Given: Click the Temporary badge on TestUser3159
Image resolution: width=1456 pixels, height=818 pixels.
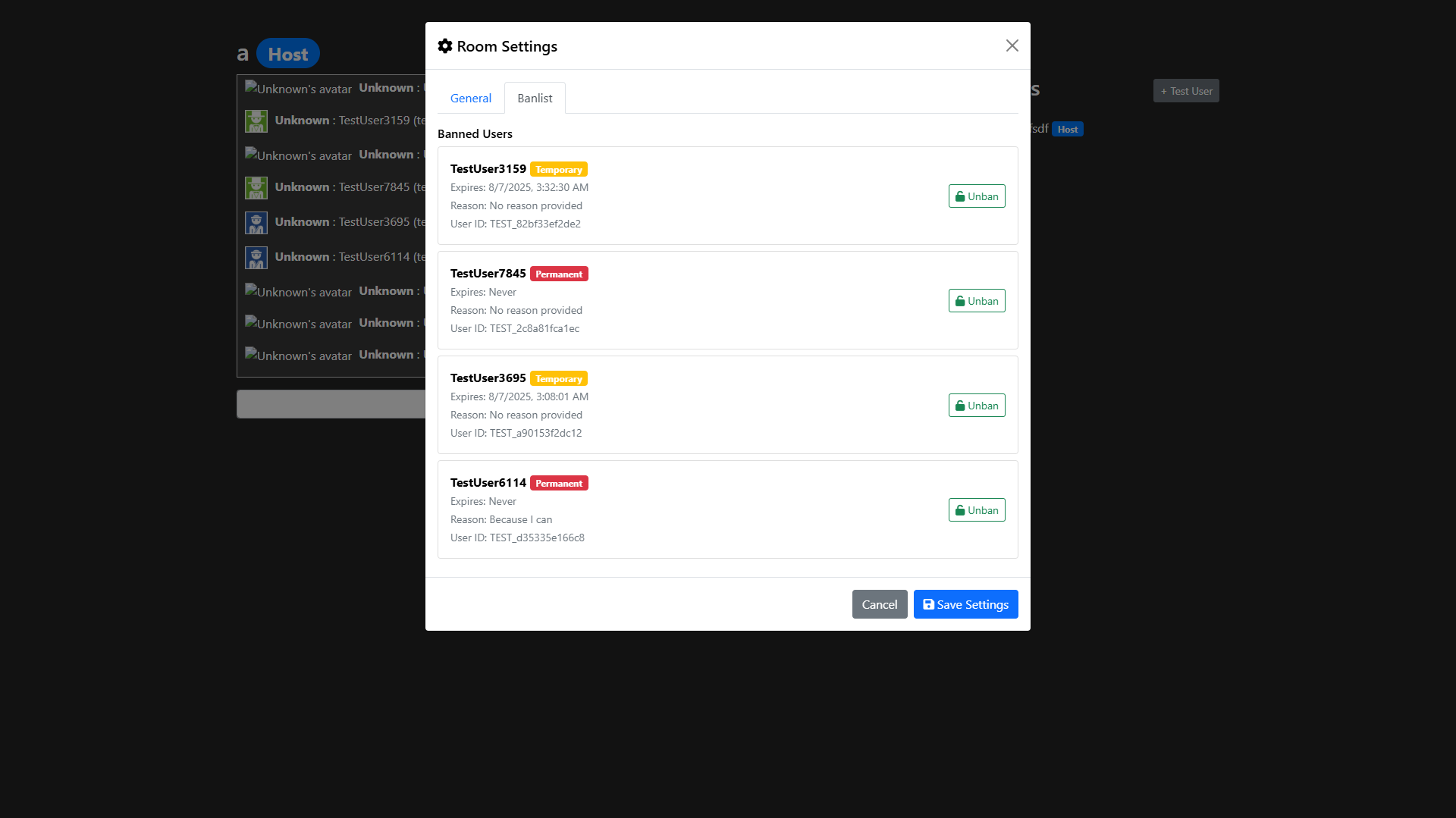Looking at the screenshot, I should (558, 170).
